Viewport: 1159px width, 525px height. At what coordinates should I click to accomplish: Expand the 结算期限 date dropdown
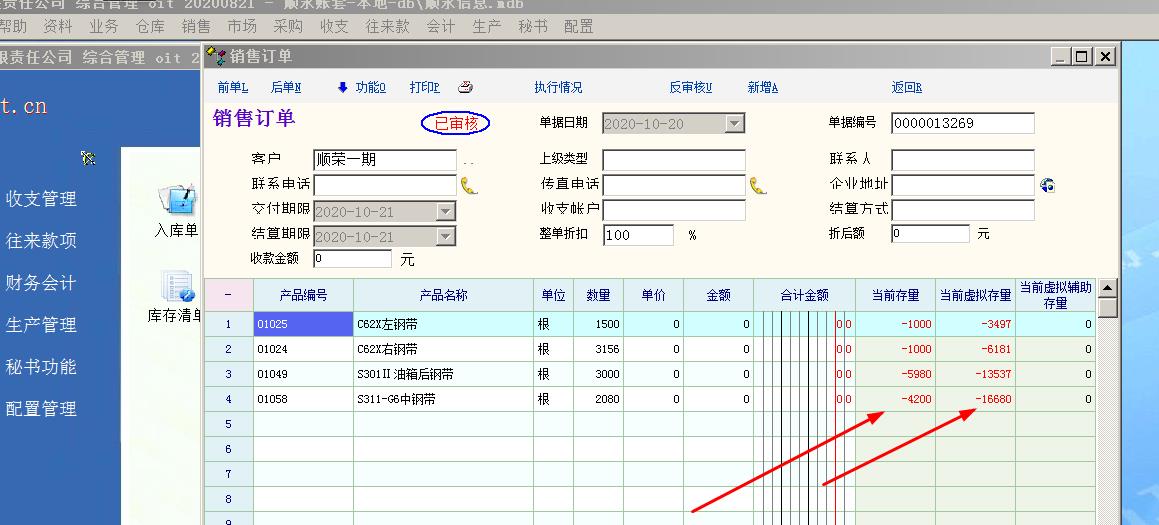coord(446,237)
